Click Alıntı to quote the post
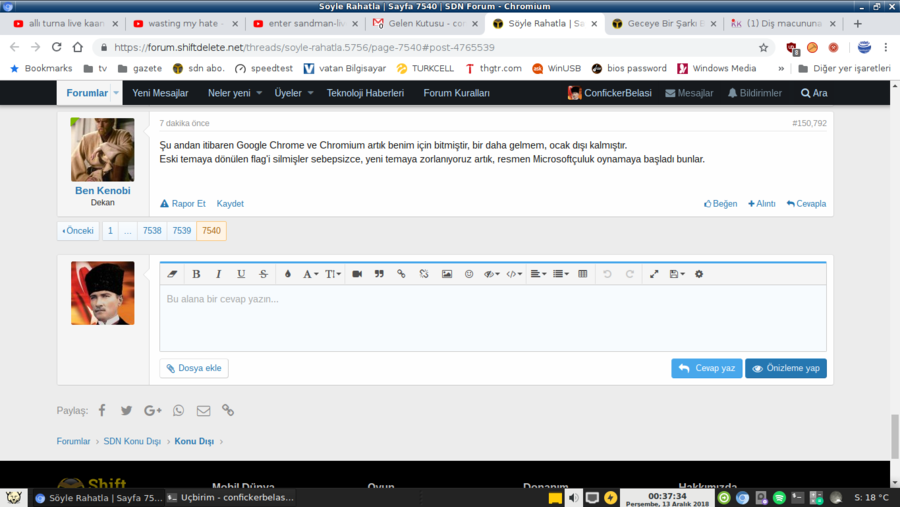The height and width of the screenshot is (507, 900). click(762, 203)
